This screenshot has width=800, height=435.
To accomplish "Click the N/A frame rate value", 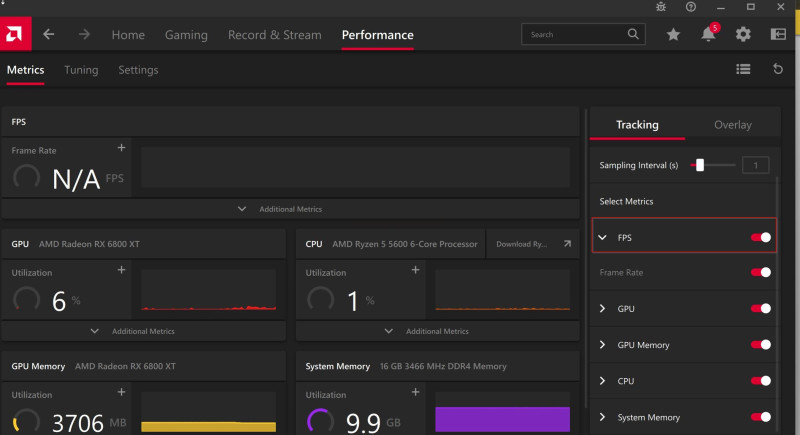I will coord(76,179).
